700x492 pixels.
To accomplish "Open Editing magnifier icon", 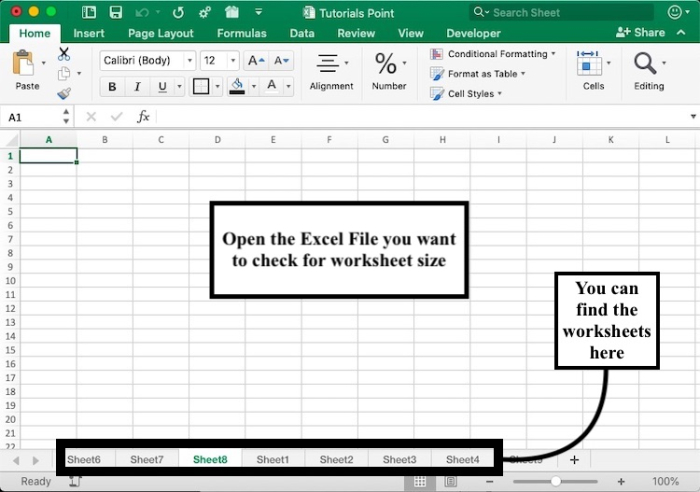I will [x=645, y=63].
